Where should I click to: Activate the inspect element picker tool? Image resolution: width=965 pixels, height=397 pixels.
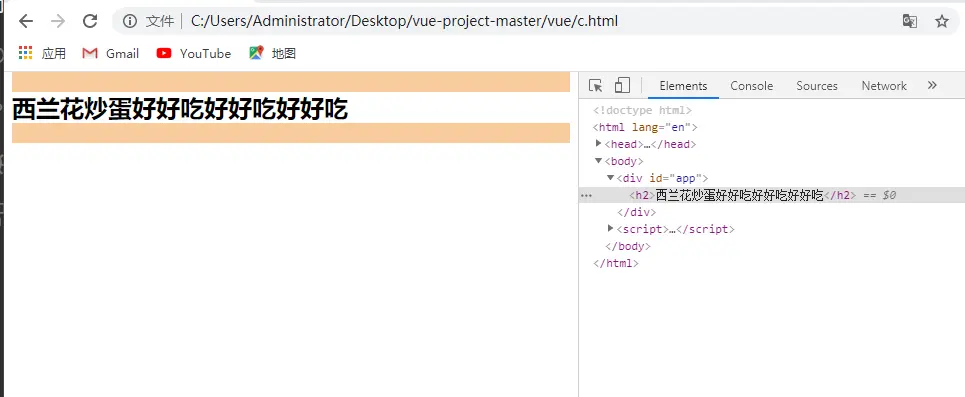[595, 86]
